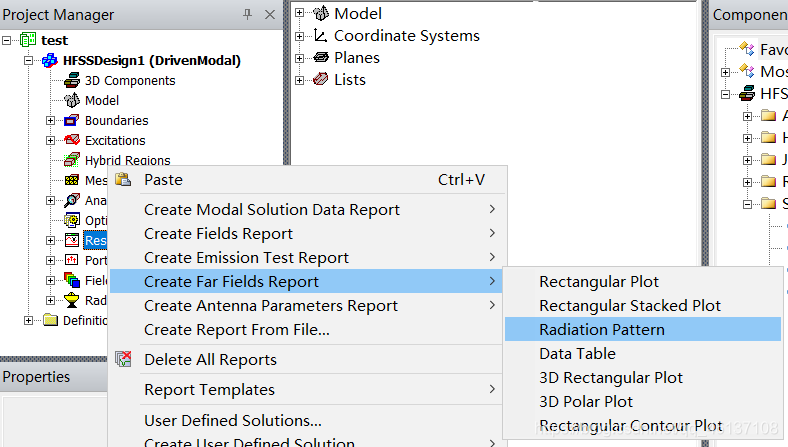
Task: Click the Definitions folder icon
Action: [x=50, y=320]
